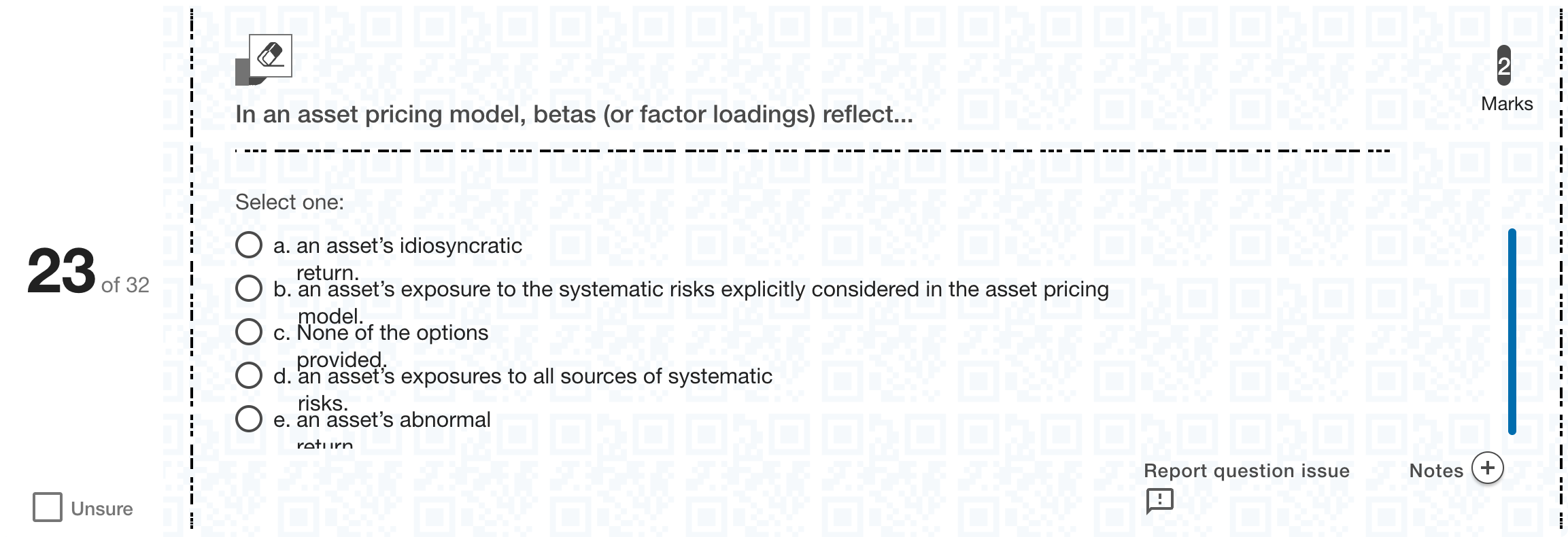Select option a radio button
The height and width of the screenshot is (537, 1568).
click(x=249, y=245)
